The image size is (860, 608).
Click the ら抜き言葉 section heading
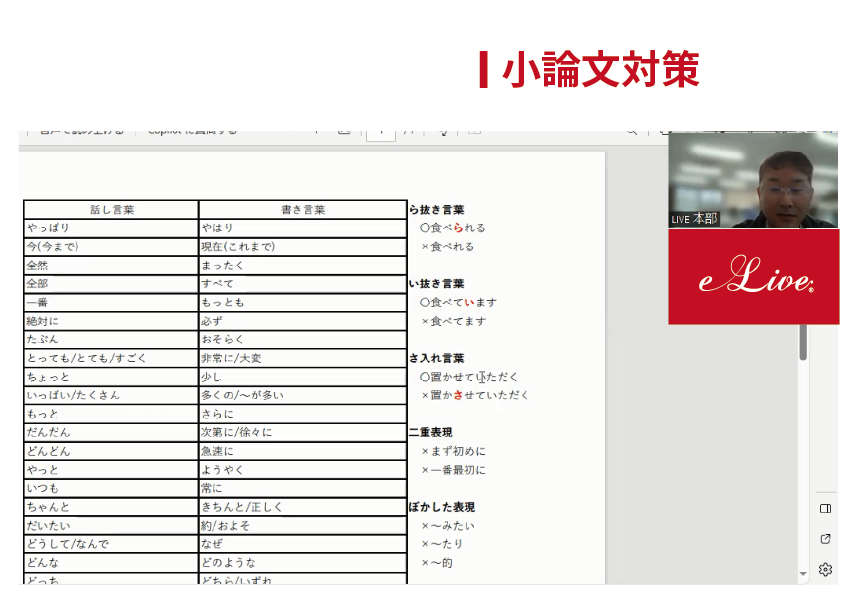pos(437,210)
